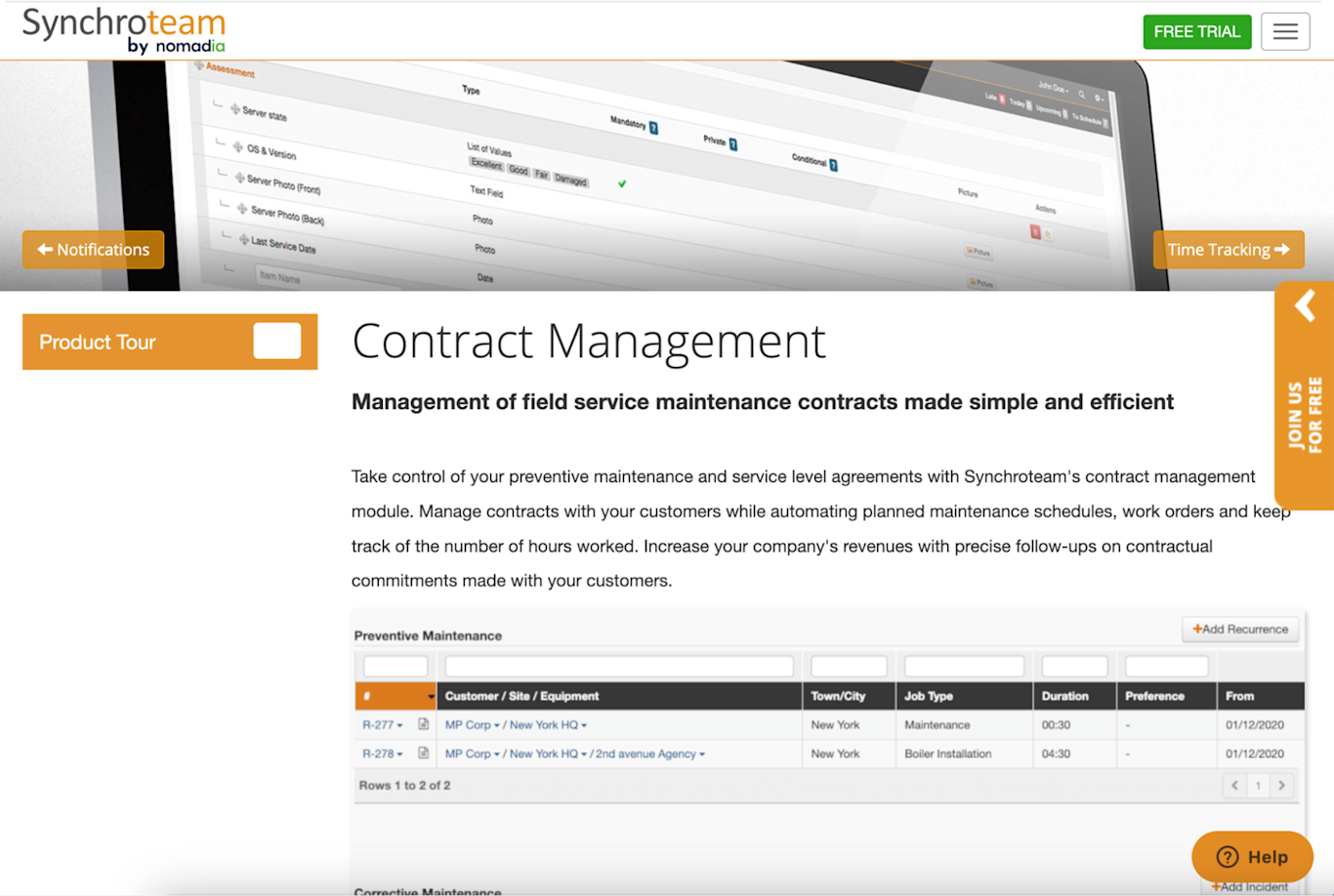Click the document icon beside contract R-277
The width and height of the screenshot is (1334, 896).
tap(423, 724)
